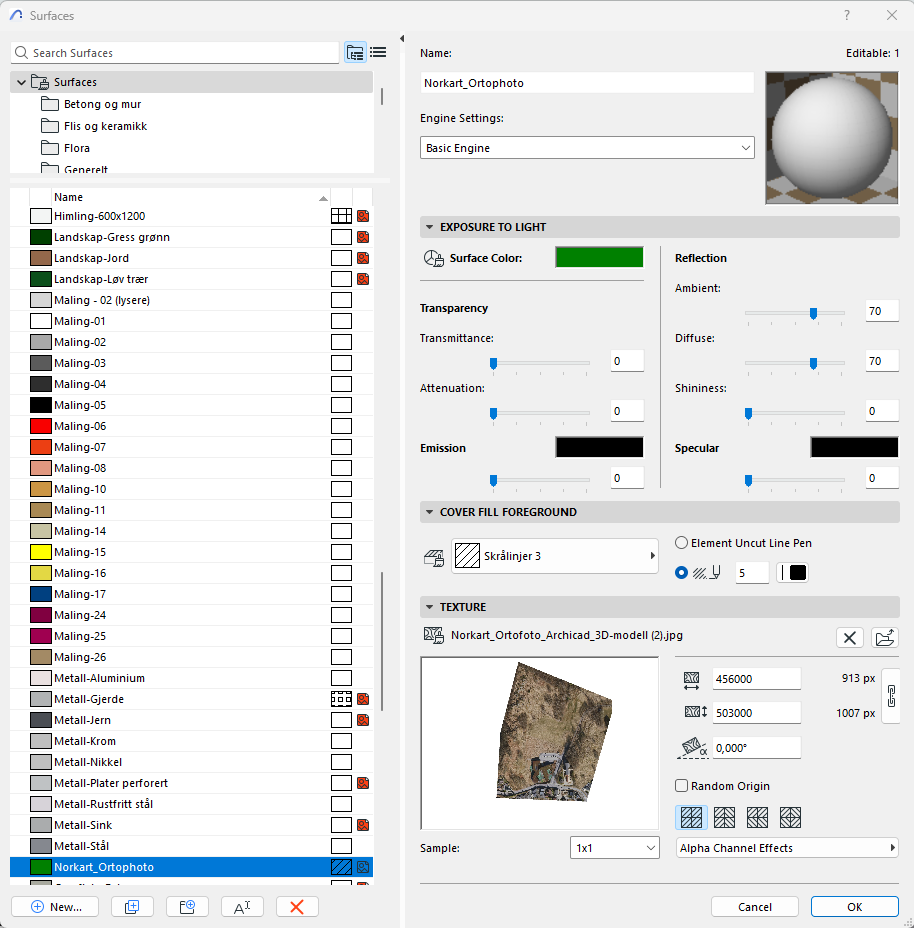Click the rename surface icon button

tap(242, 906)
